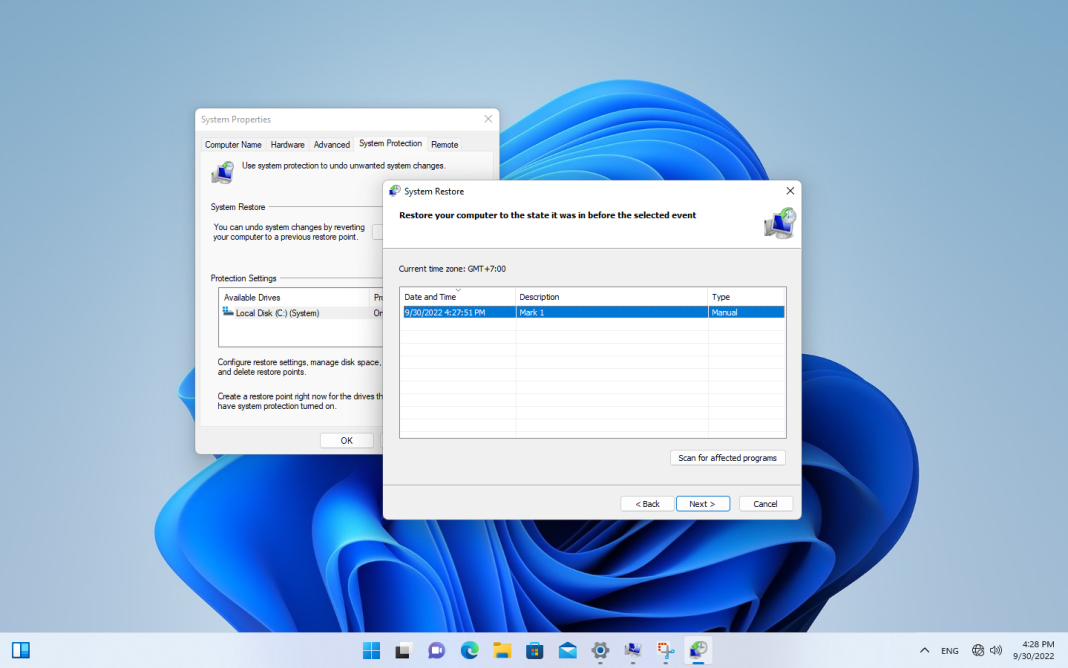This screenshot has width=1068, height=668.
Task: Click the Next button
Action: pos(702,504)
